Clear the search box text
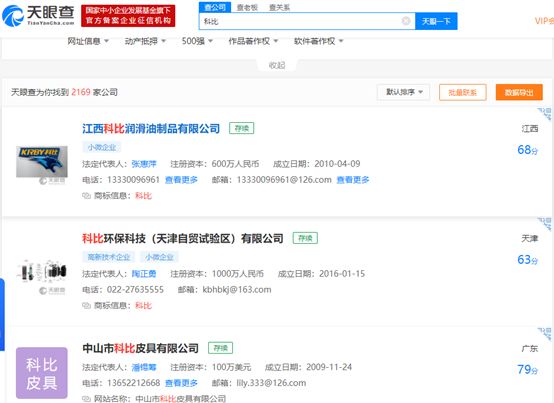Viewport: 554px width, 403px height. 406,21
